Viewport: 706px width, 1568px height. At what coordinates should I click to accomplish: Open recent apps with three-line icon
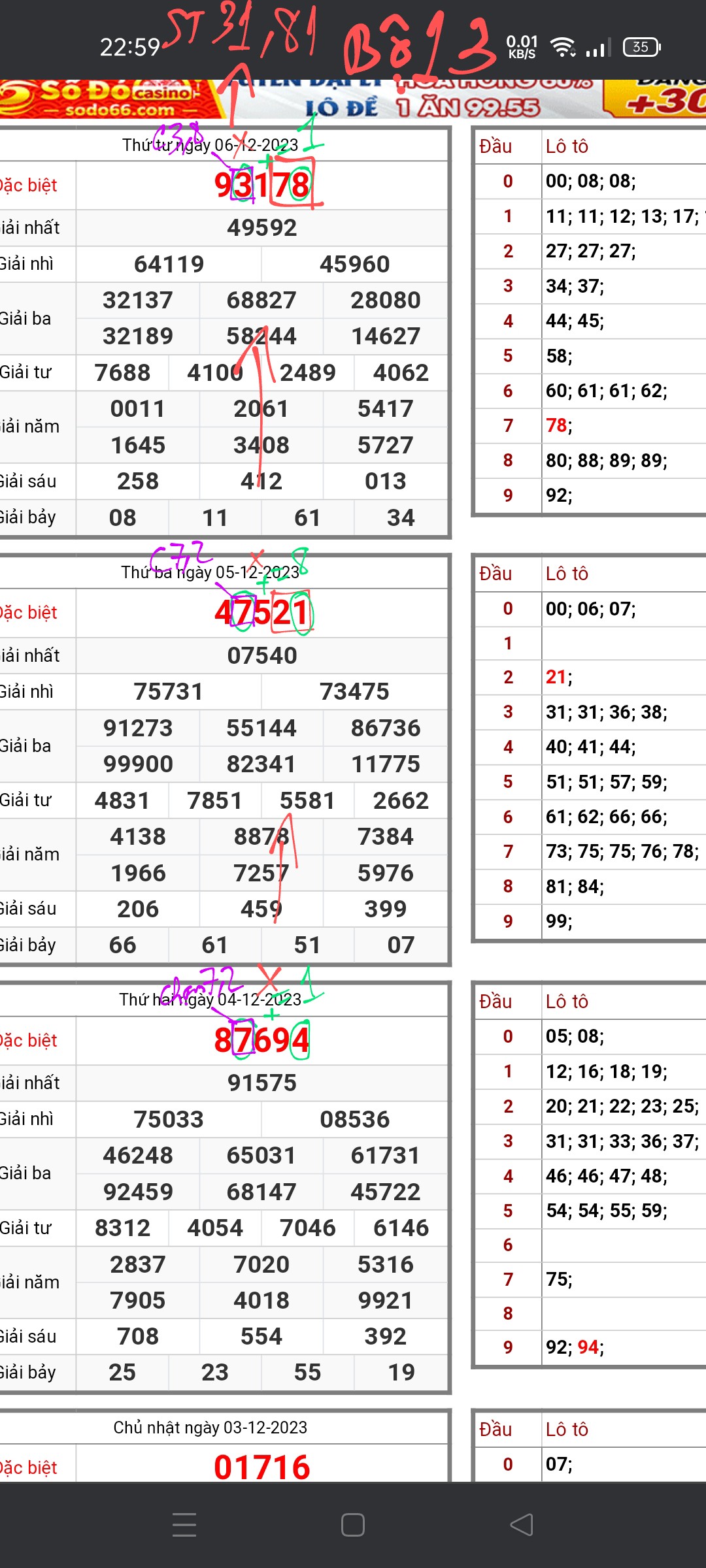click(184, 1525)
